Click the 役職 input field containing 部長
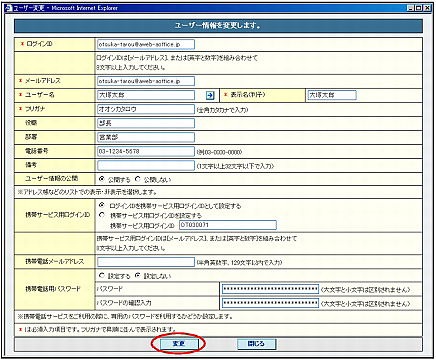The image size is (436, 360). [146, 123]
